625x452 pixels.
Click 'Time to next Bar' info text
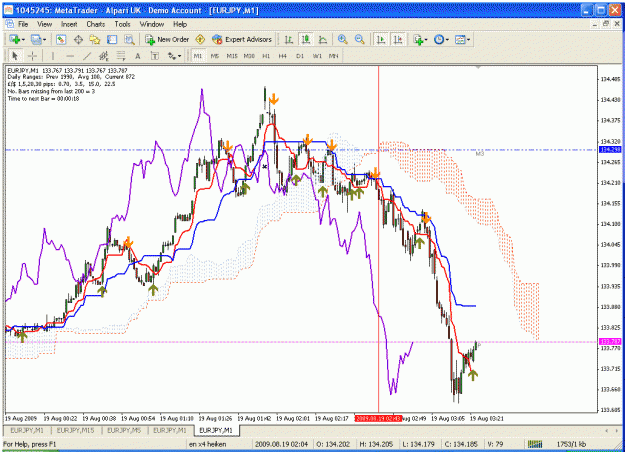[43, 99]
